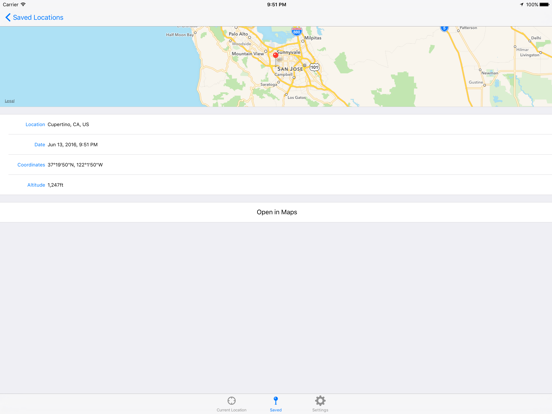Screen dimensions: 552x414
Task: Select the Altitude row 1,247ft
Action: pos(276,184)
